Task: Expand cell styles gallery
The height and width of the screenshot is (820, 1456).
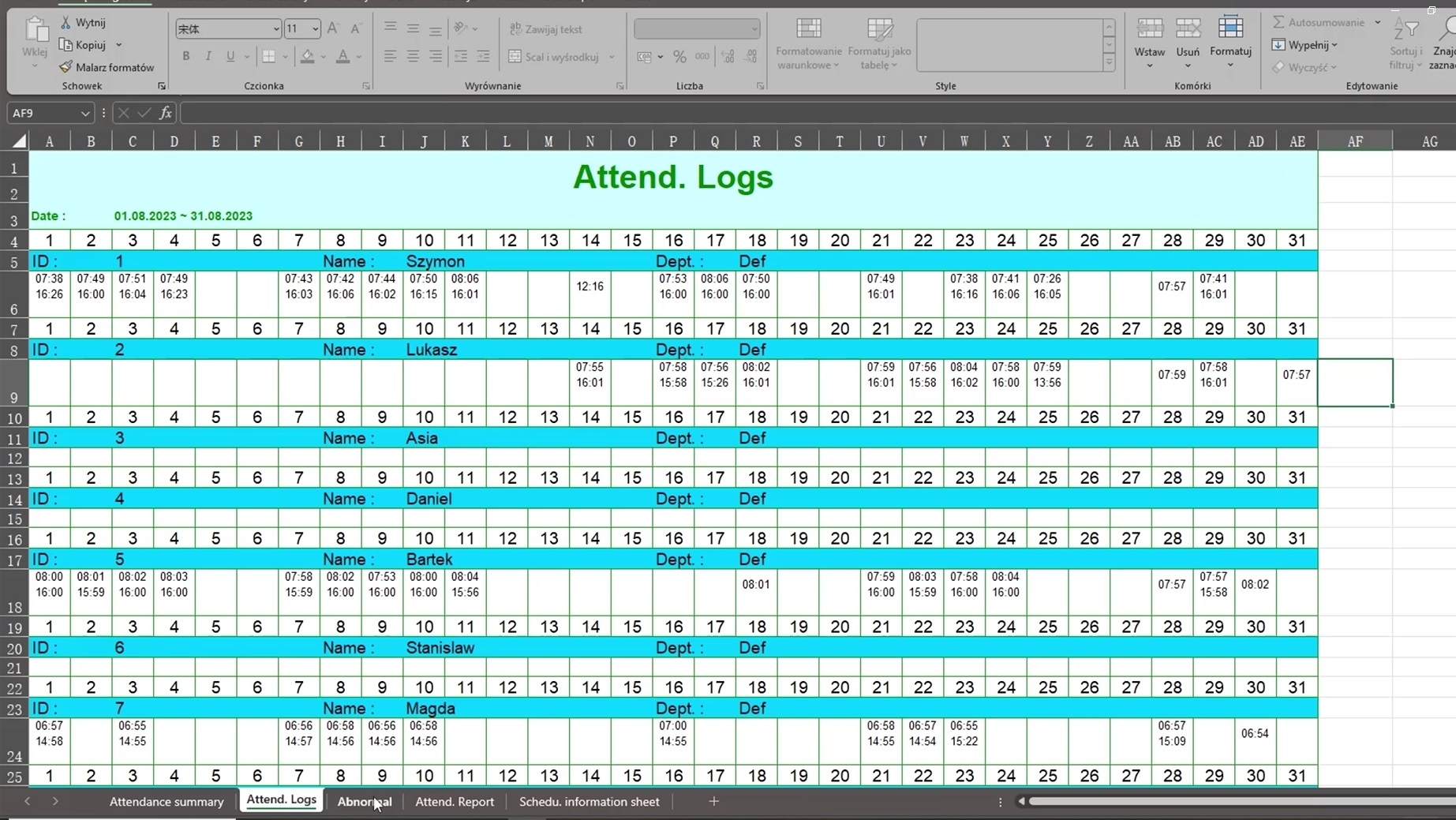Action: [x=1109, y=62]
